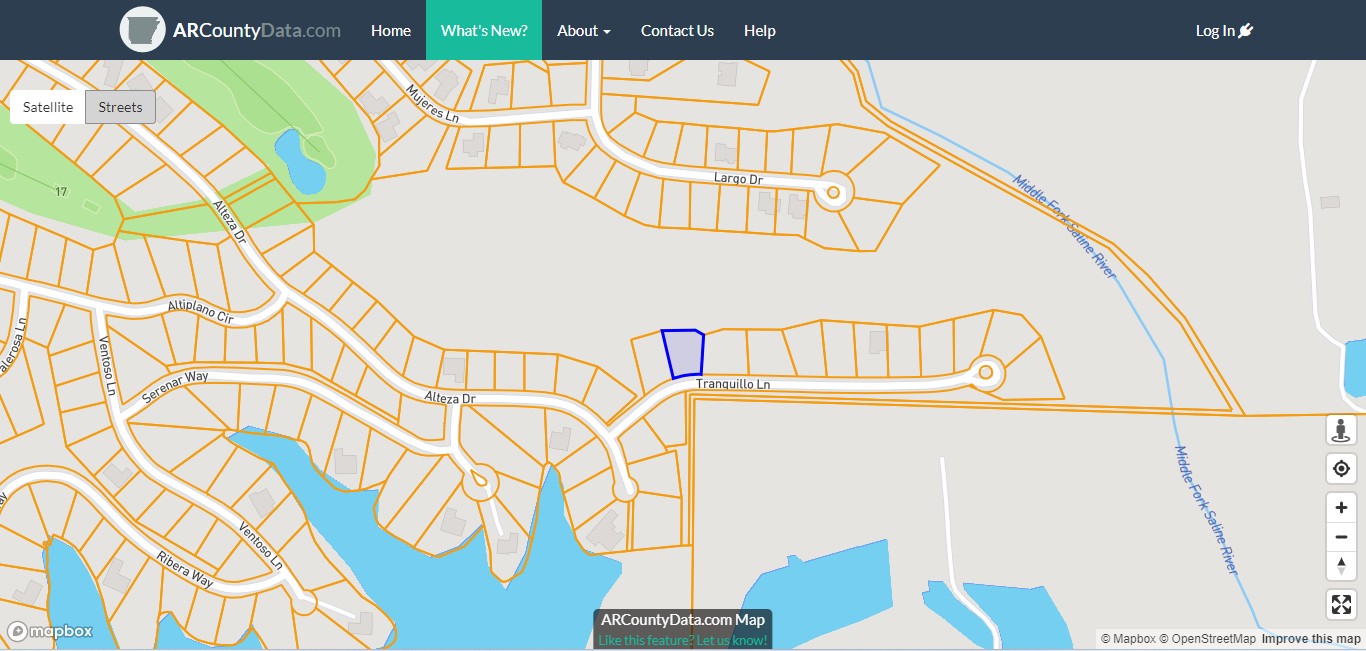Image resolution: width=1366 pixels, height=651 pixels.
Task: Open the Contact Us page
Action: click(x=677, y=30)
